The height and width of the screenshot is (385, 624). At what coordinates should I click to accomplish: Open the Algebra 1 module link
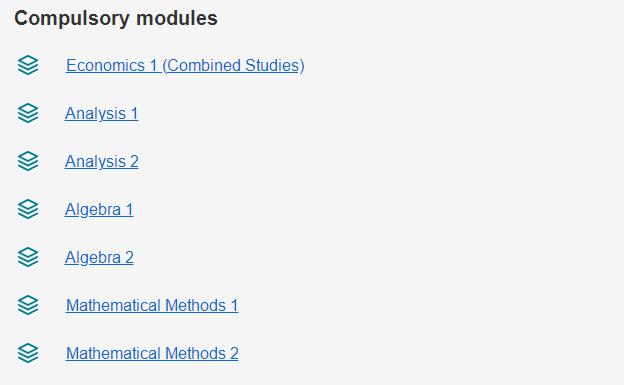(x=99, y=209)
